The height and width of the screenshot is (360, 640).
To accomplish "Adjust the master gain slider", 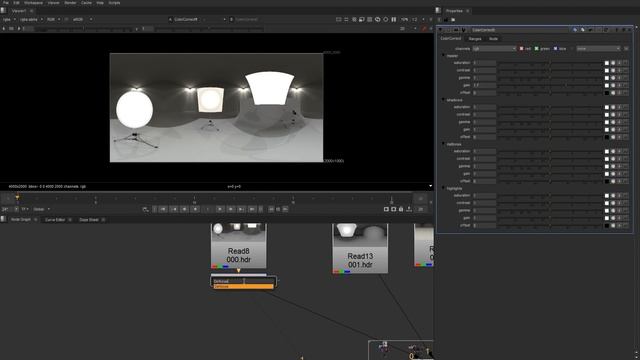I will tap(550, 85).
